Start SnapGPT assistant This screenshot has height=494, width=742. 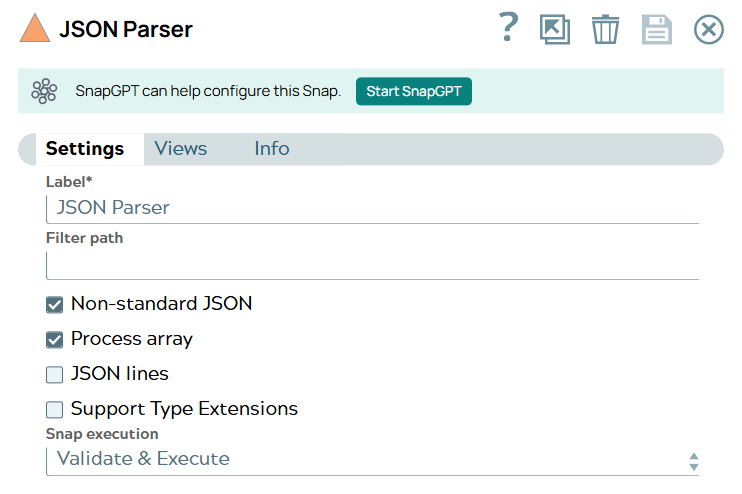click(x=413, y=91)
